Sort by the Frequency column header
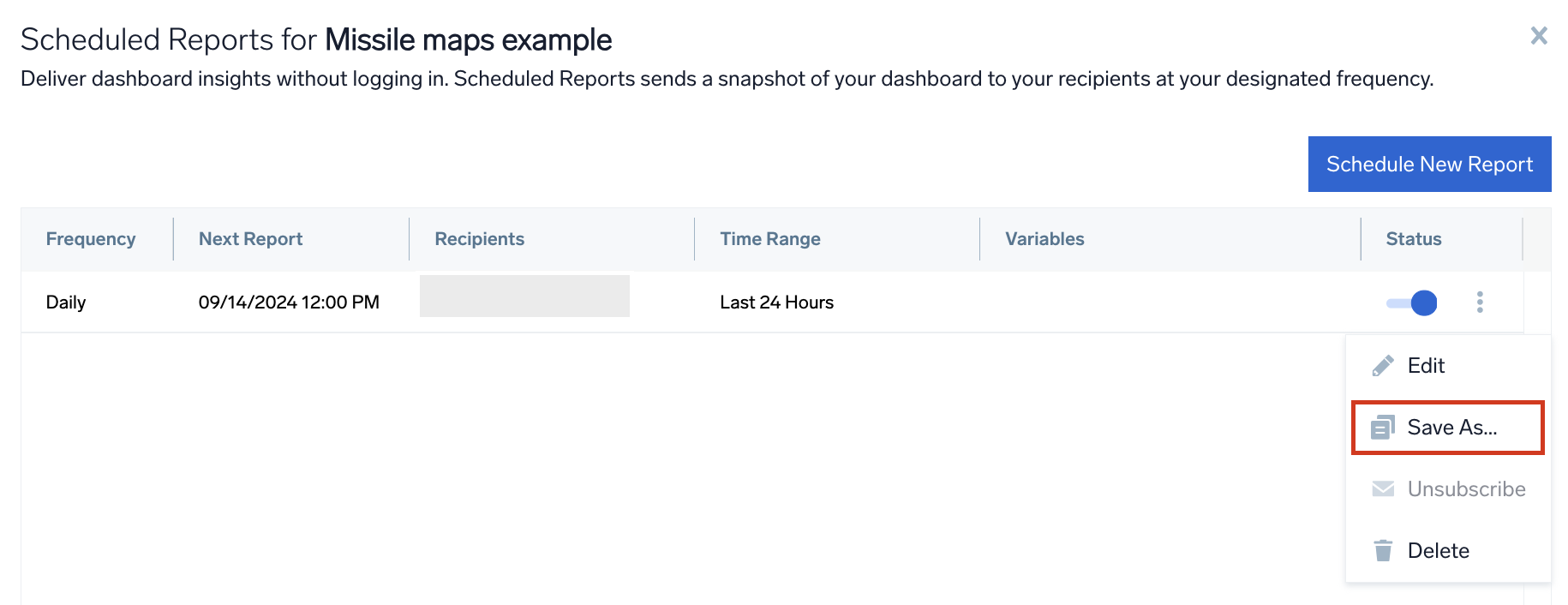The height and width of the screenshot is (605, 1568). click(x=91, y=239)
